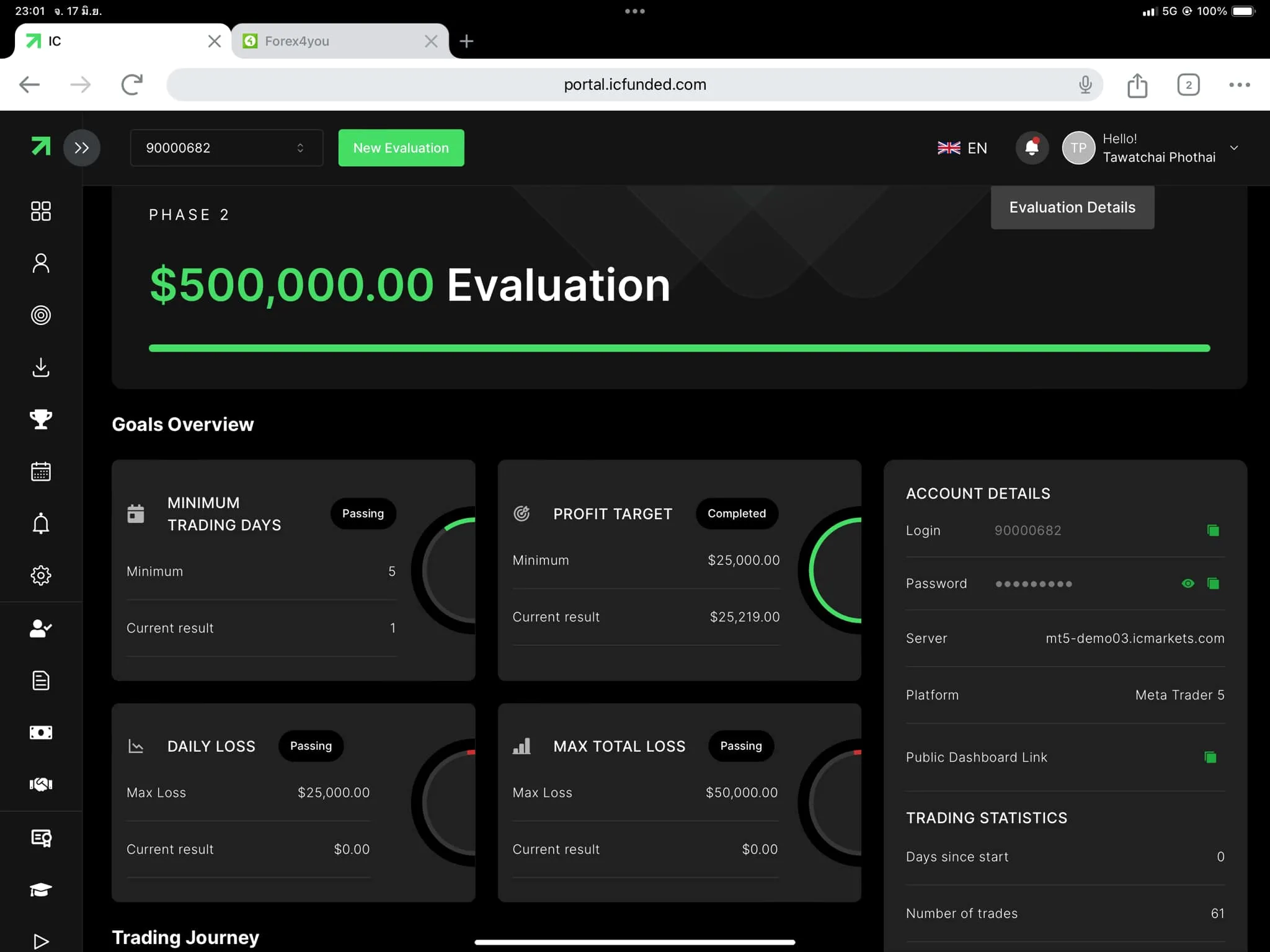Click the Passing badge on Daily Loss
This screenshot has width=1270, height=952.
pyautogui.click(x=311, y=745)
